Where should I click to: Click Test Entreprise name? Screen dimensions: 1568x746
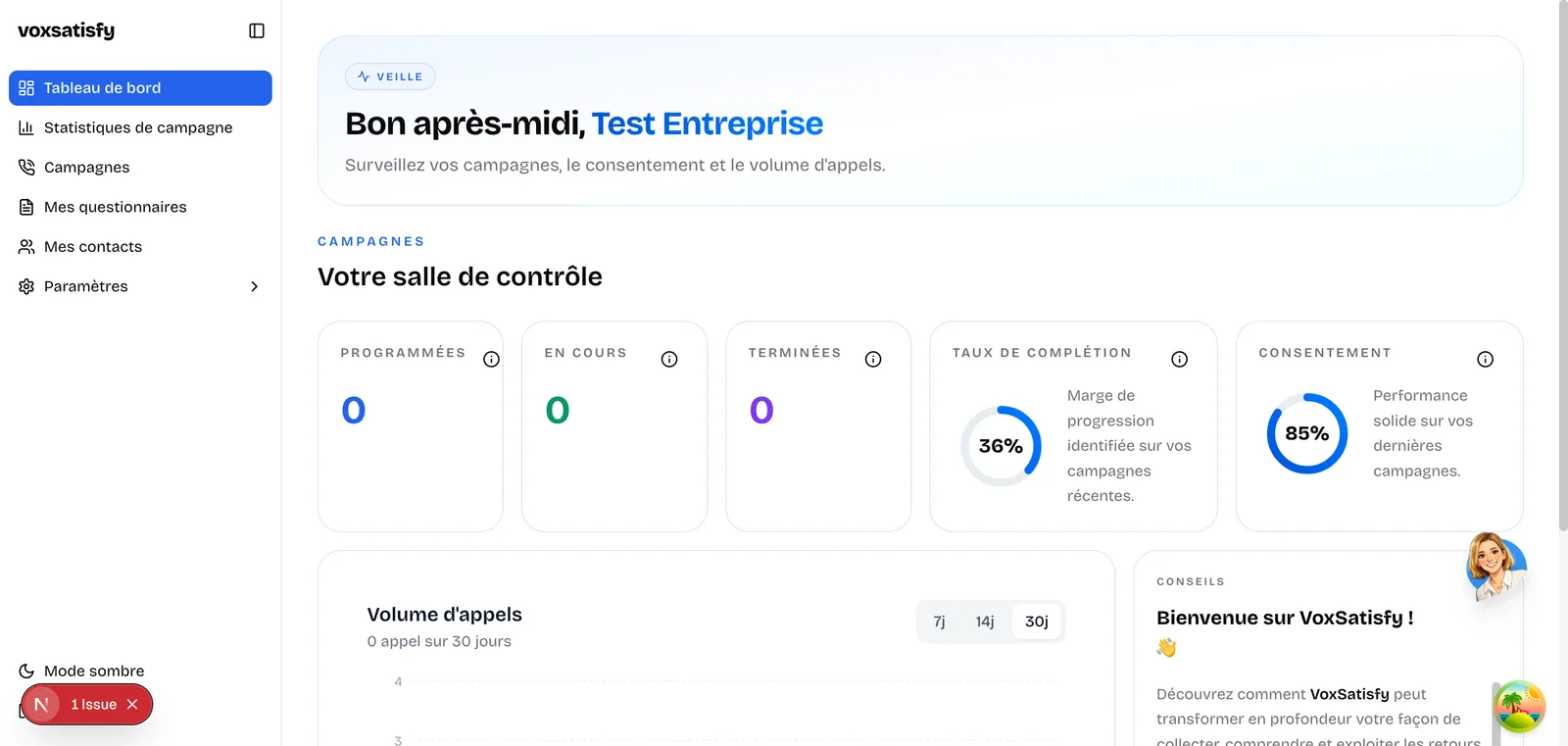click(707, 124)
